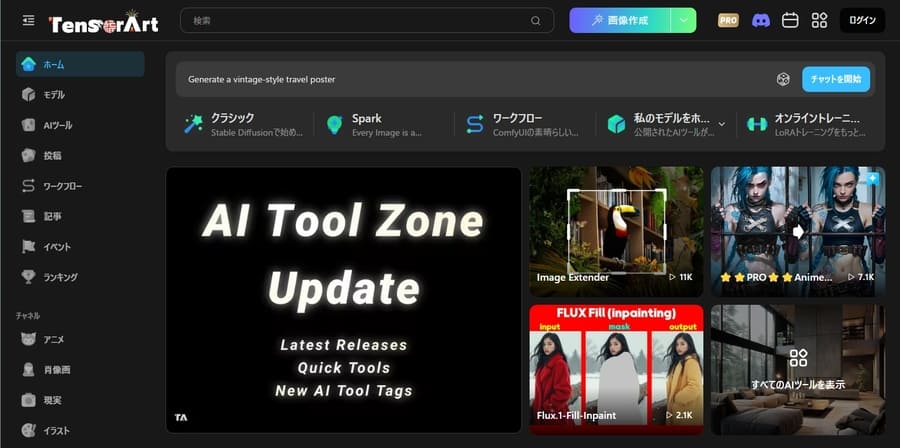Click the チャットを開始 button
The height and width of the screenshot is (448, 900).
(836, 79)
